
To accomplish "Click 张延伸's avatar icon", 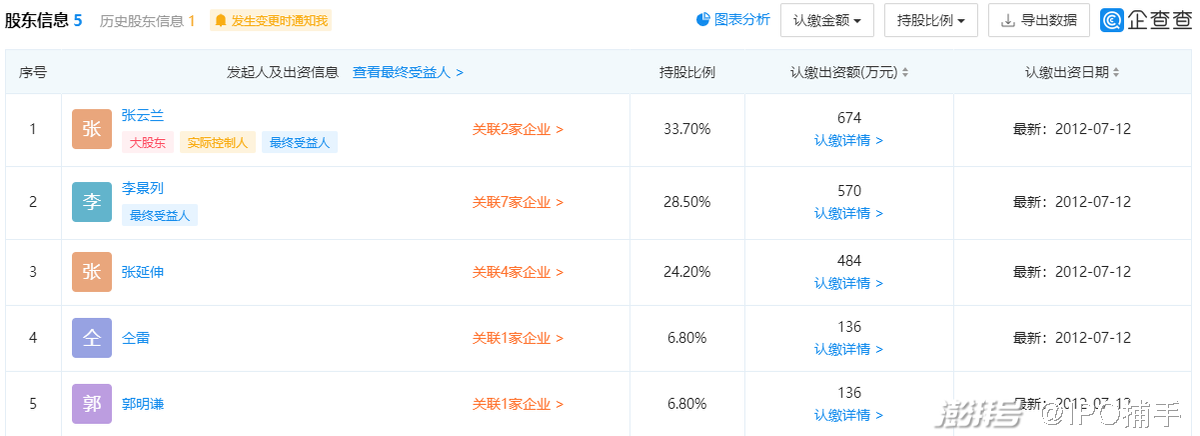I will click(92, 272).
